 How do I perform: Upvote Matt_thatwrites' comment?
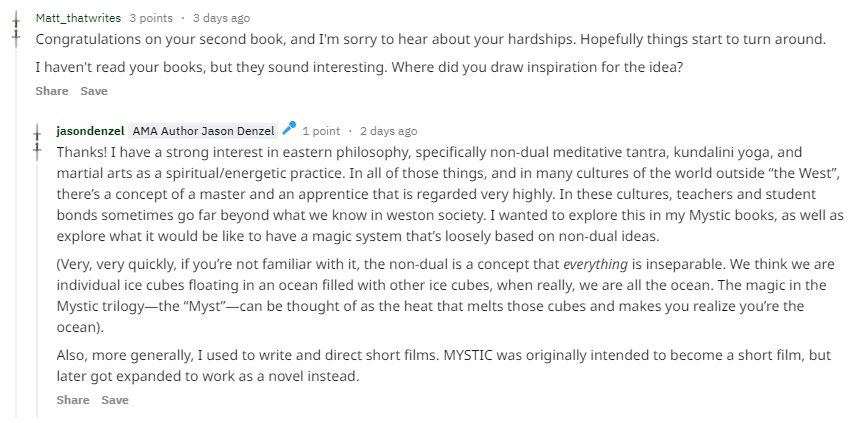click(x=15, y=20)
